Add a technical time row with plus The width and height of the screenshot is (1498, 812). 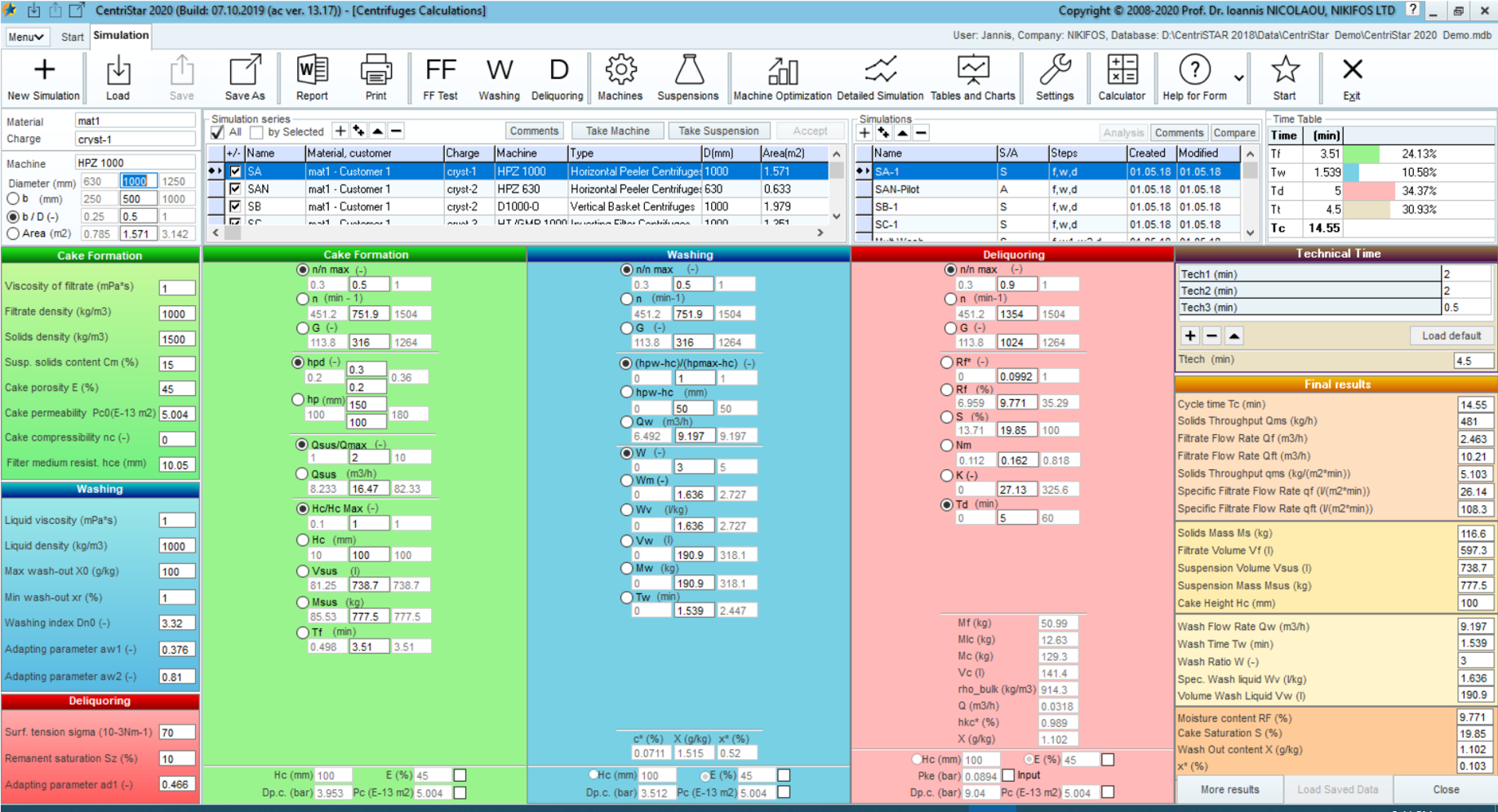[1190, 335]
